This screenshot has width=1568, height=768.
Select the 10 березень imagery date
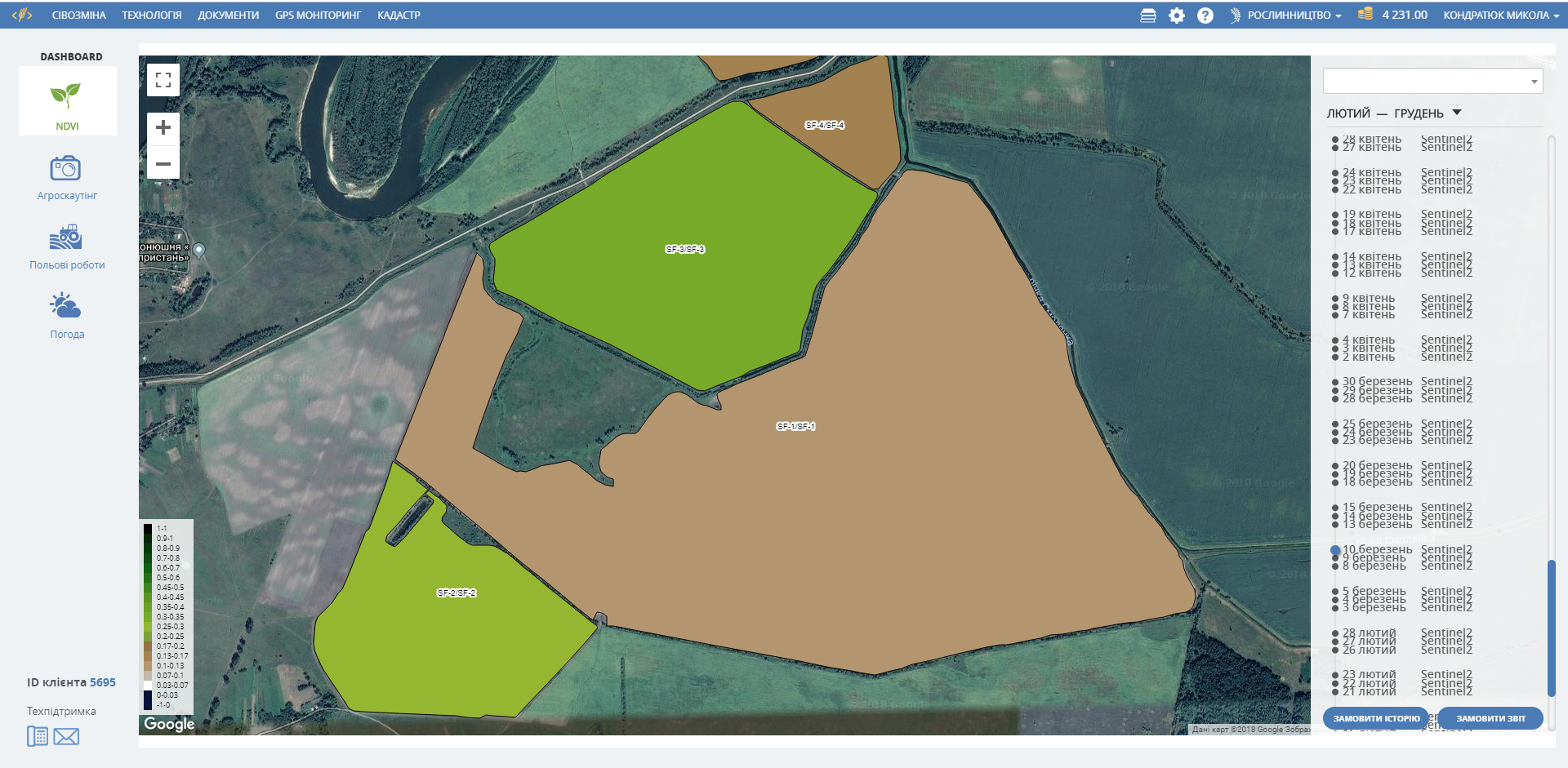(1375, 549)
